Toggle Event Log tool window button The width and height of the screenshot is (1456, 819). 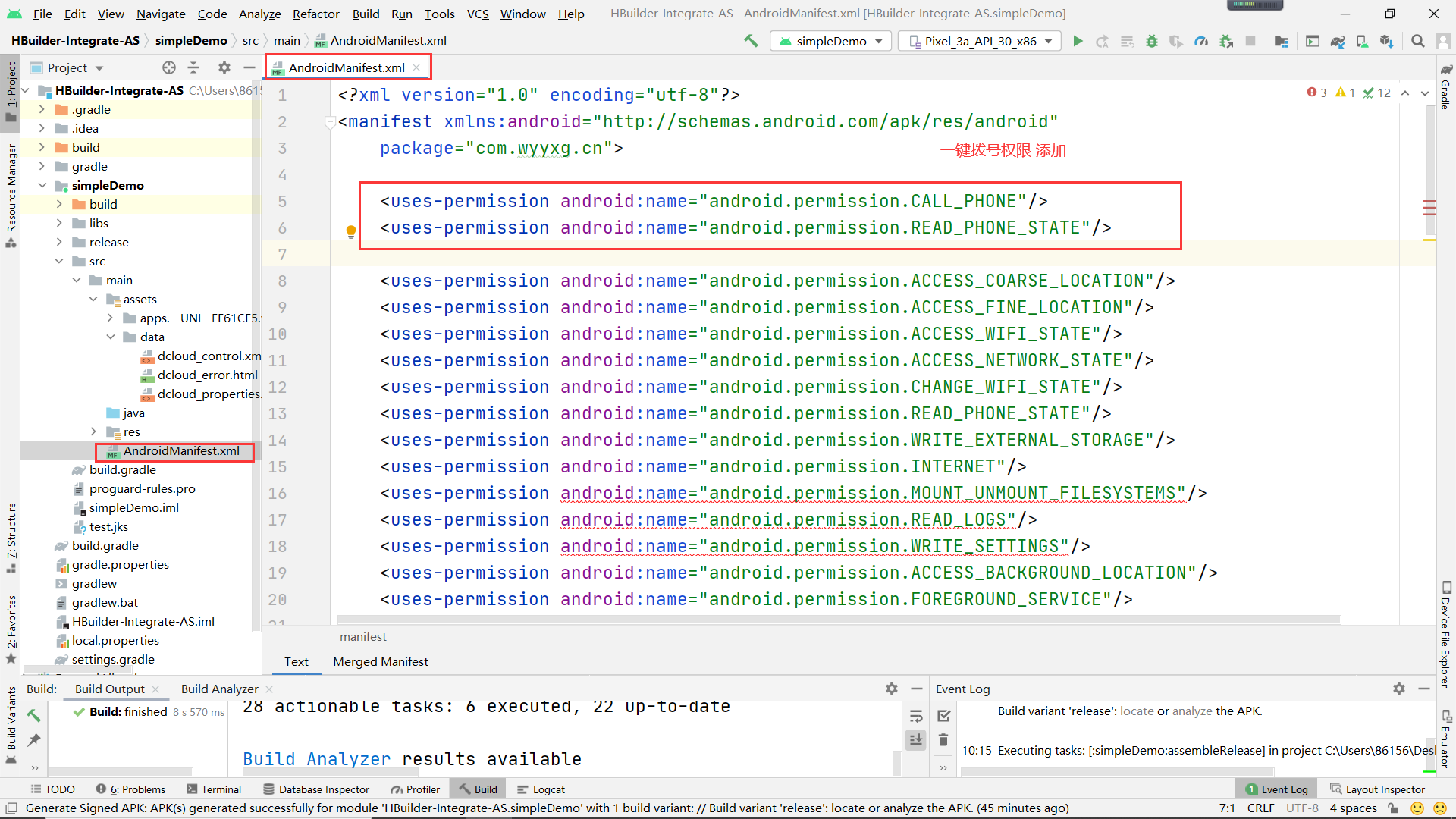pos(1276,789)
